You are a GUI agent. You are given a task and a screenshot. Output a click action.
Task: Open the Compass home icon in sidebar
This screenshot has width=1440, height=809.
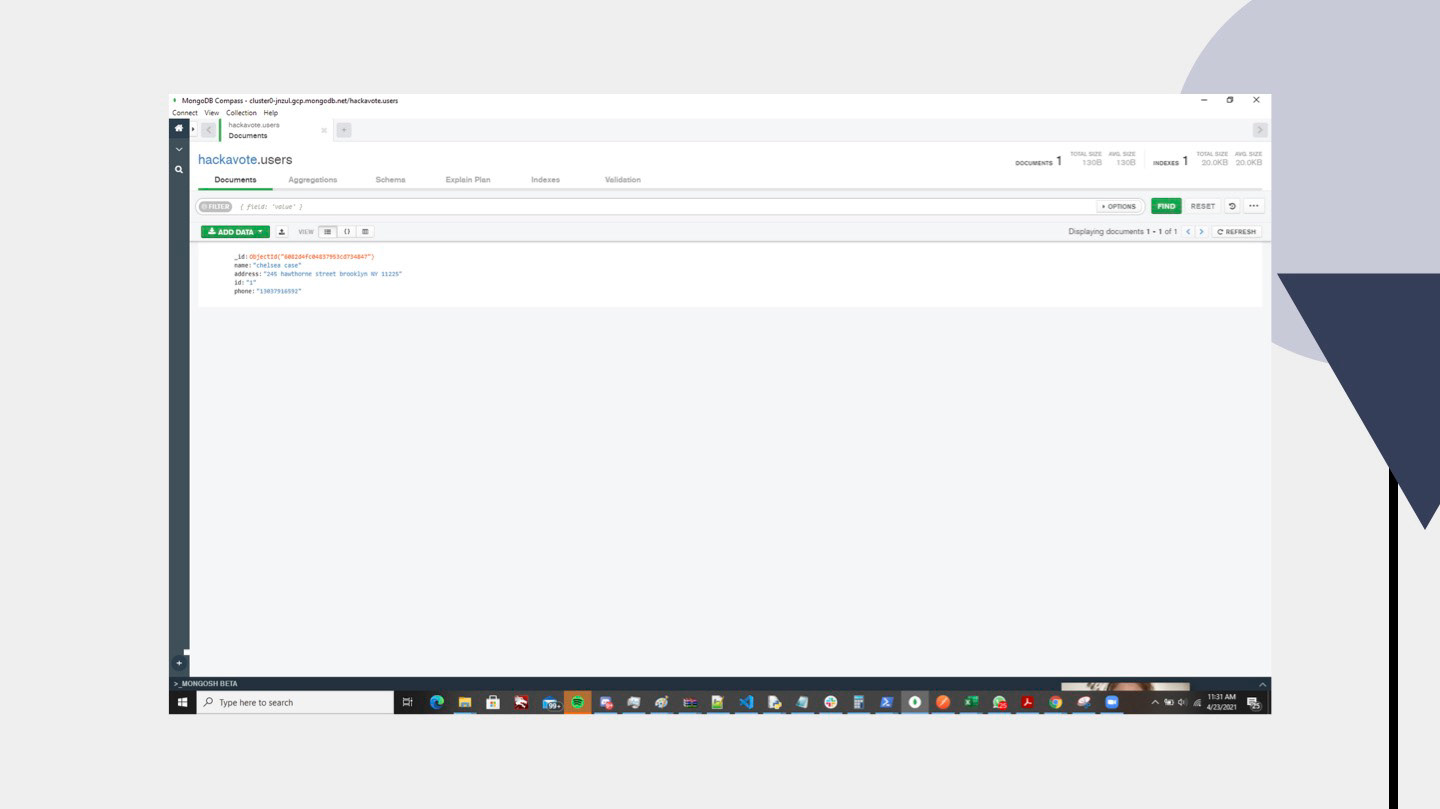[179, 128]
